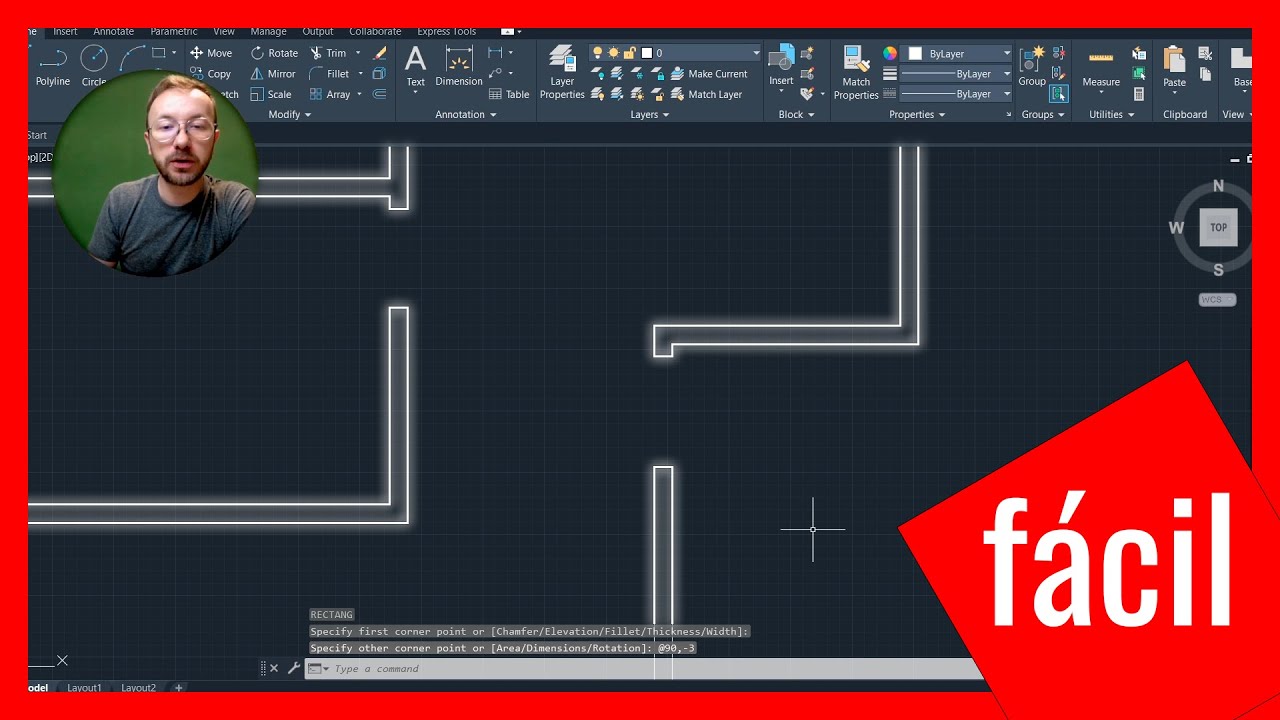Expand the Layers panel
This screenshot has height=720, width=1280.
[x=650, y=115]
